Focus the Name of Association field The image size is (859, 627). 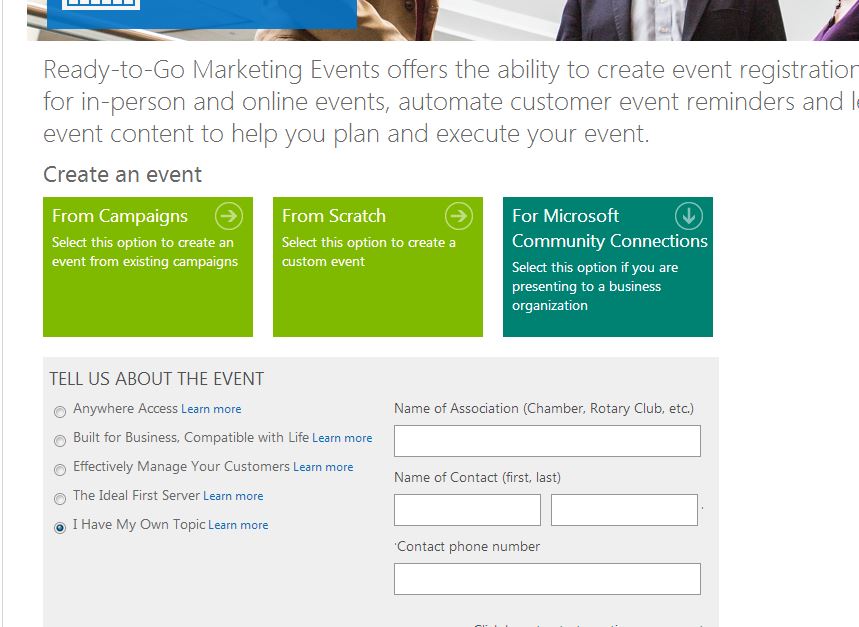tap(547, 441)
